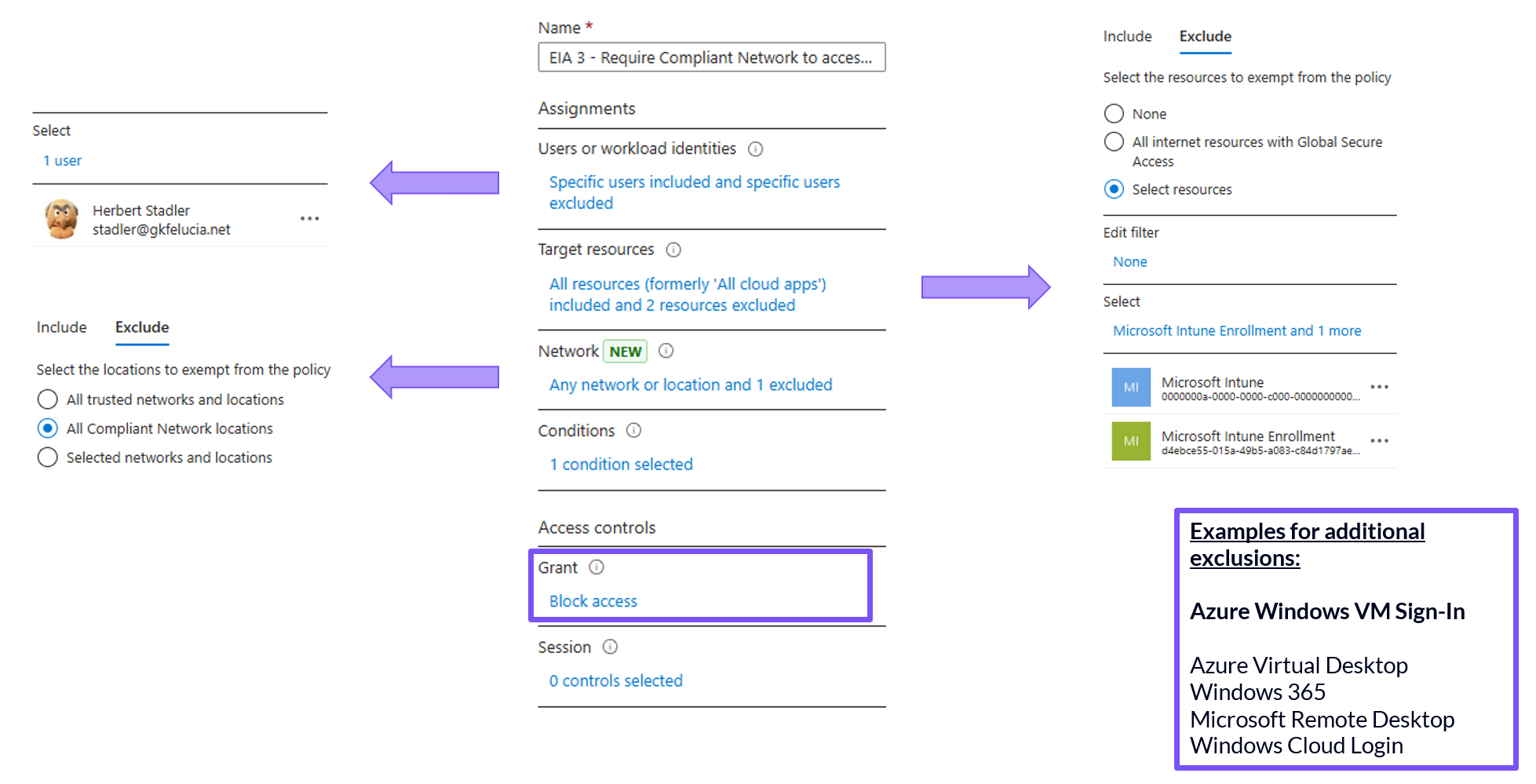
Task: Click the policy Name input field
Action: 710,57
